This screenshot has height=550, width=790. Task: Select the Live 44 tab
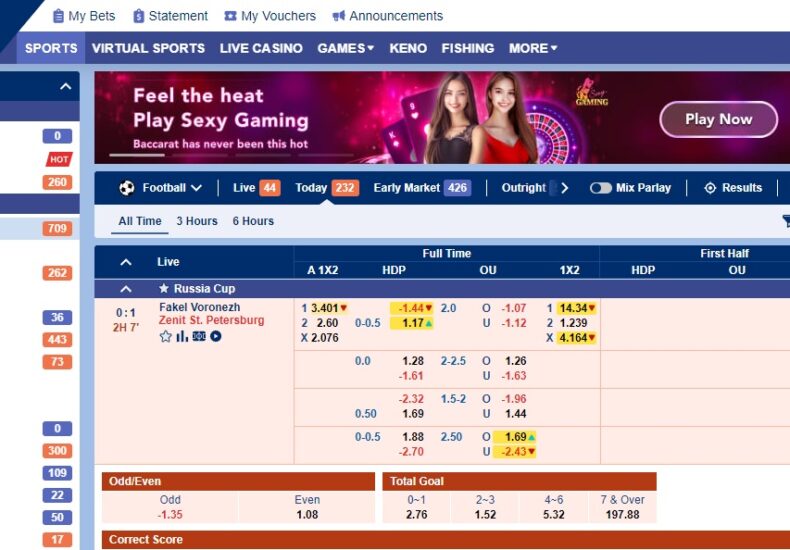pyautogui.click(x=256, y=188)
